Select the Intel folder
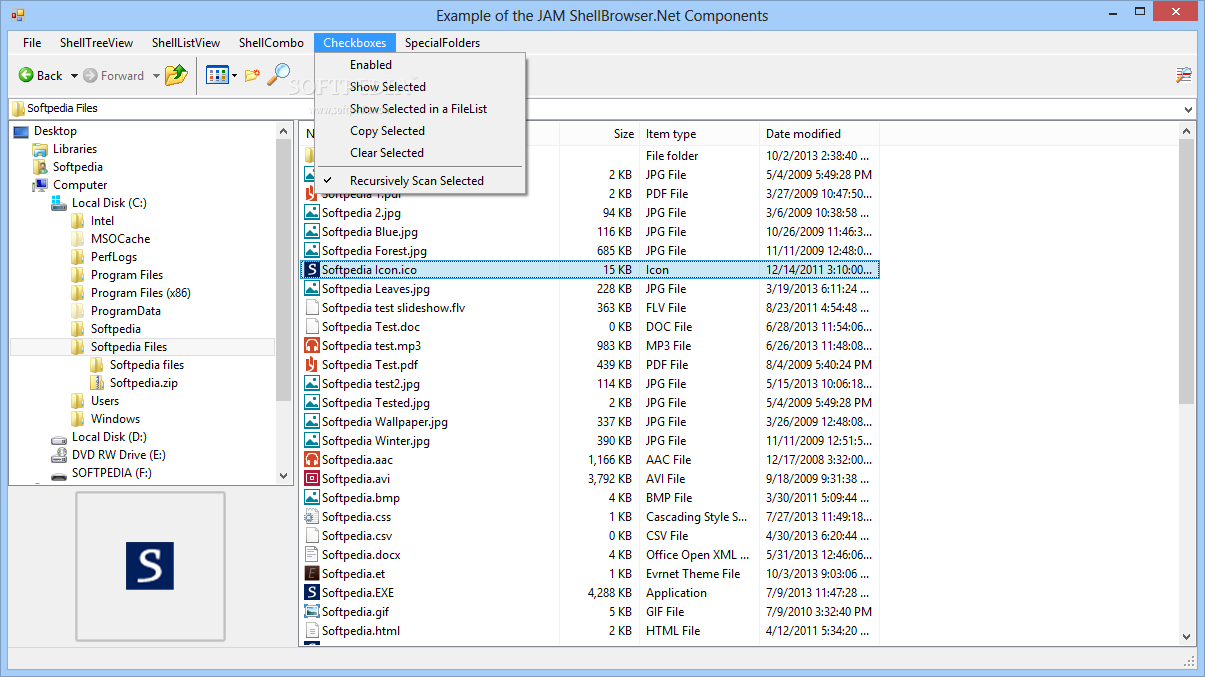This screenshot has height=677, width=1205. (x=102, y=221)
